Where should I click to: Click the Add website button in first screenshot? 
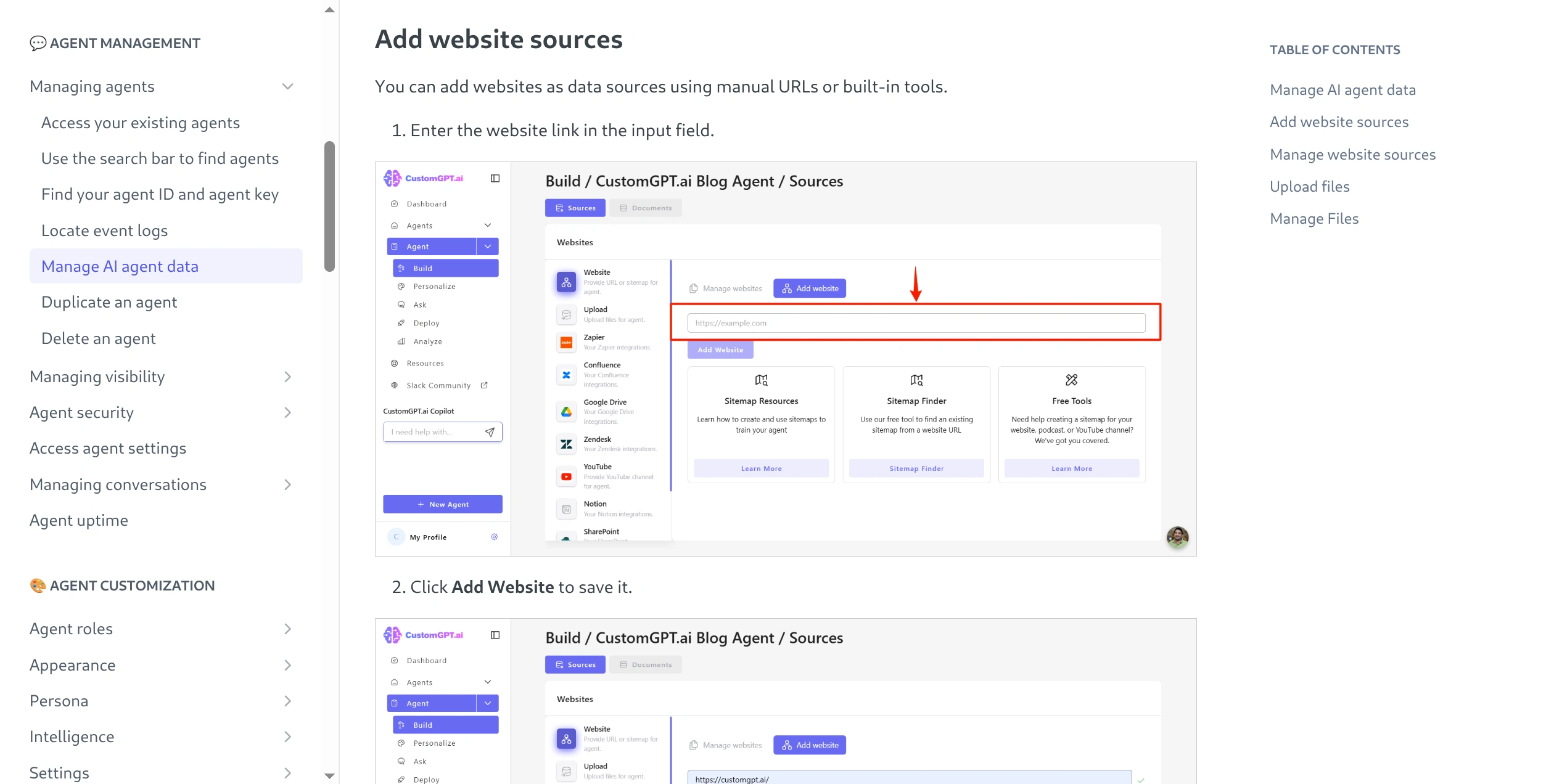810,288
